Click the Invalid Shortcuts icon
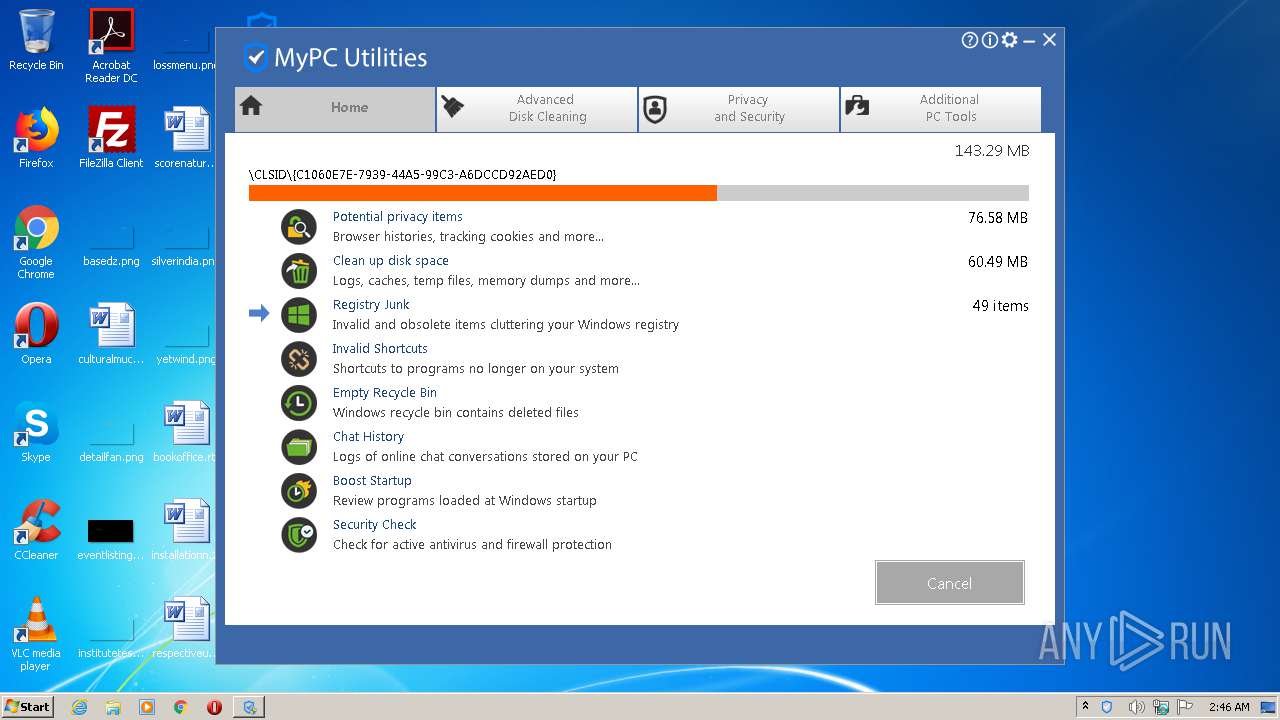1280x720 pixels. click(x=298, y=359)
